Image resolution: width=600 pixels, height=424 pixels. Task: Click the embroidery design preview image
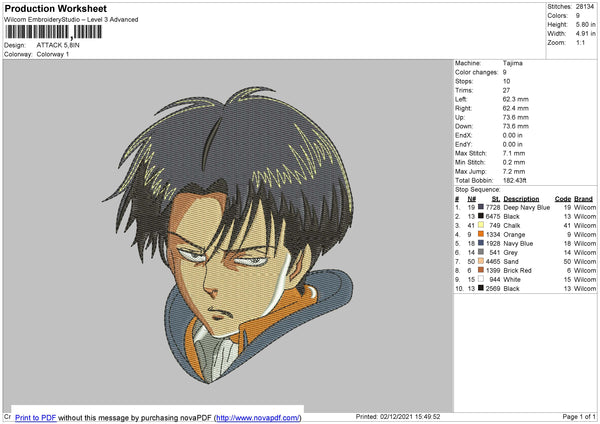tap(228, 236)
